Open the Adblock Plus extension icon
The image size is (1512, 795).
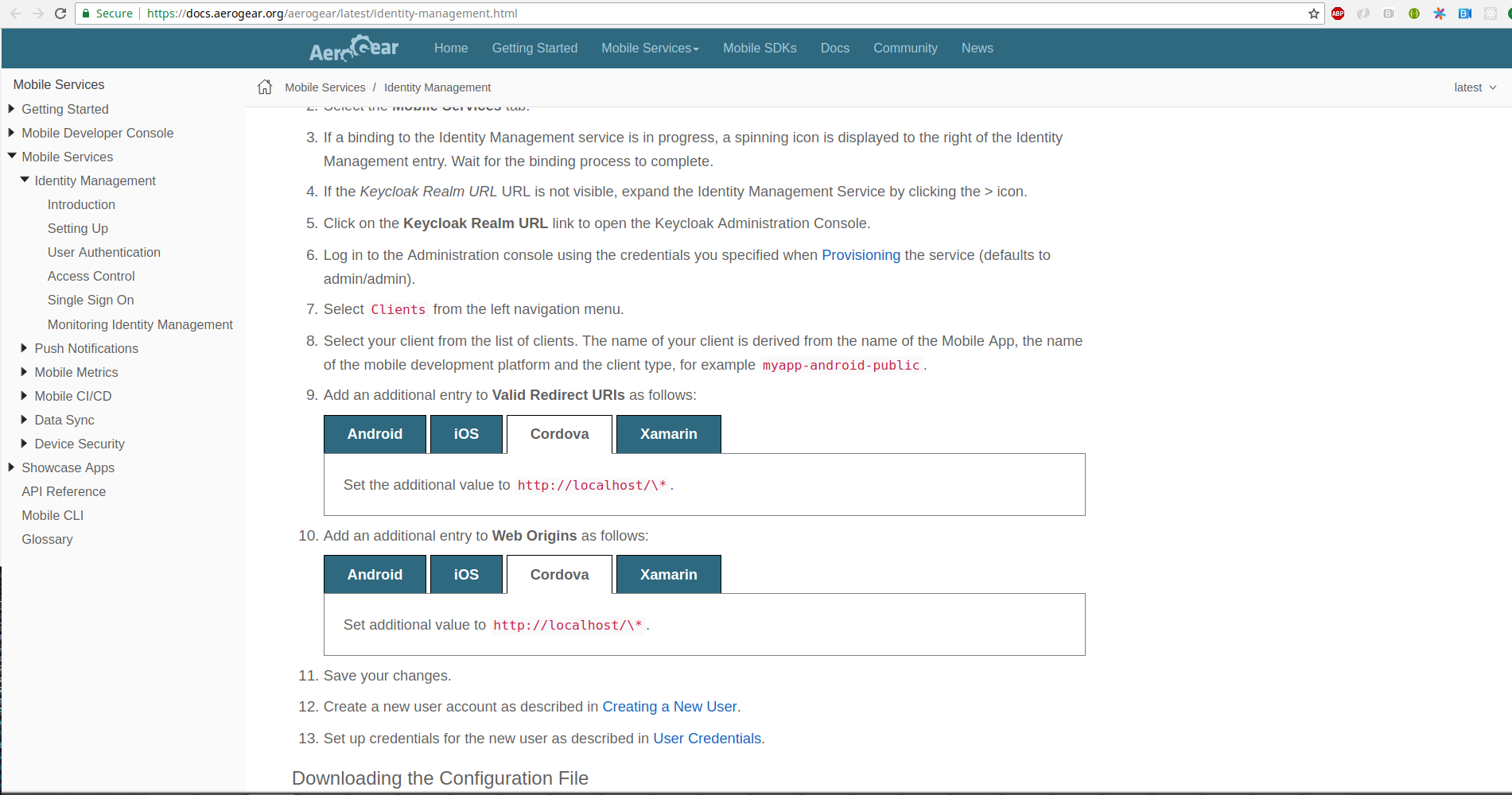click(x=1337, y=14)
